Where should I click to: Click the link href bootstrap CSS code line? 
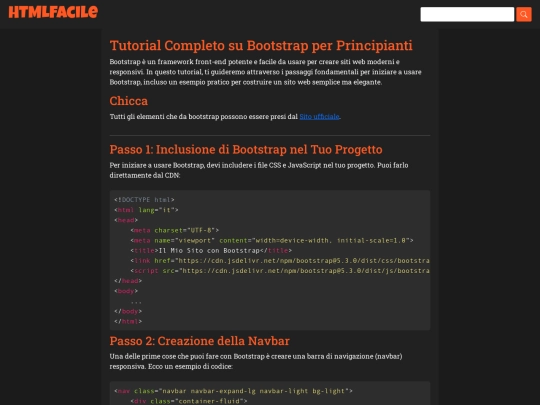click(x=280, y=261)
